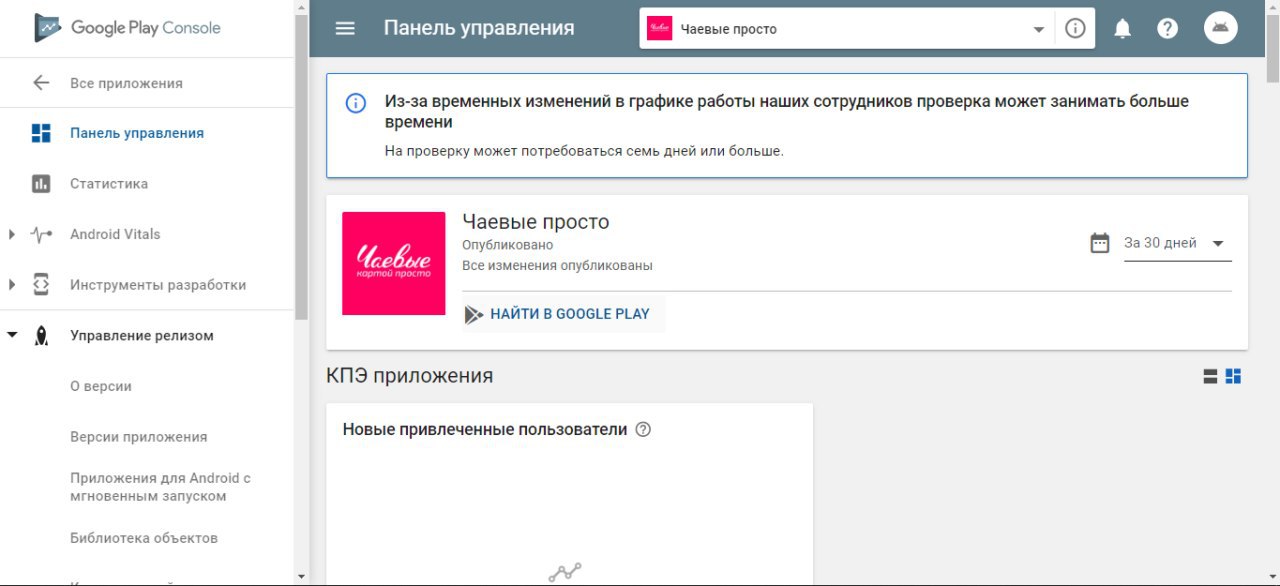This screenshot has height=586, width=1280.
Task: Click the chart placeholder icon in the card
Action: tap(565, 572)
